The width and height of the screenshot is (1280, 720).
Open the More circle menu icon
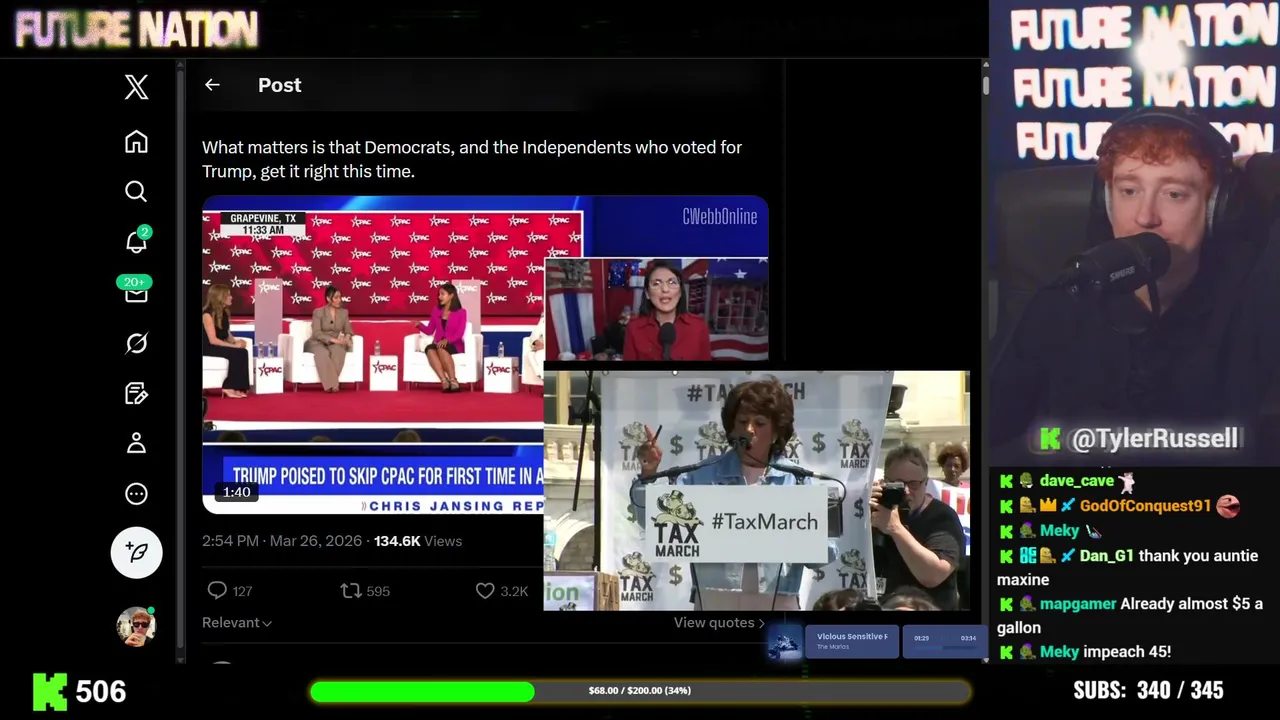(136, 493)
